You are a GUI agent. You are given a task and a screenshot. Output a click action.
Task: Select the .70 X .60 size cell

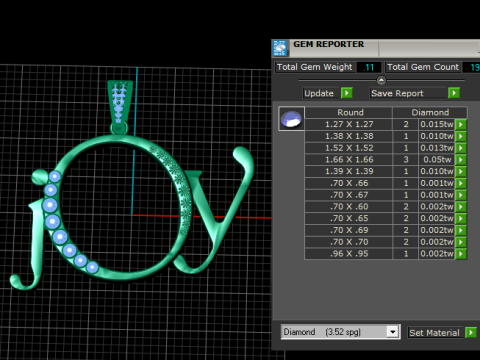click(x=349, y=207)
